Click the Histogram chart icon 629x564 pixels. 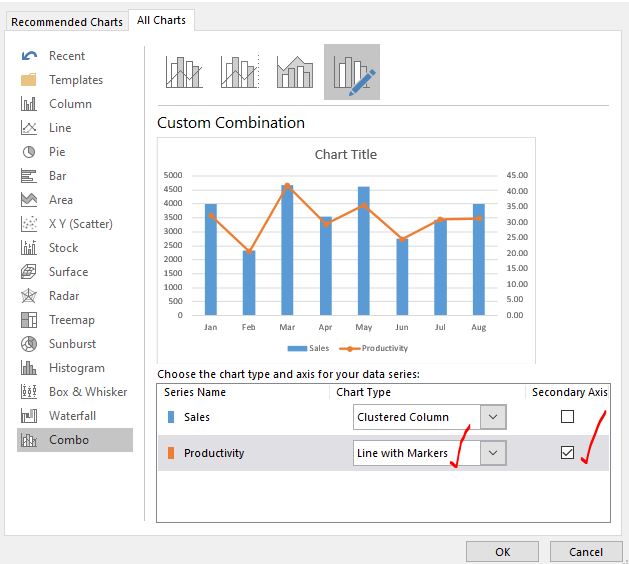point(29,368)
